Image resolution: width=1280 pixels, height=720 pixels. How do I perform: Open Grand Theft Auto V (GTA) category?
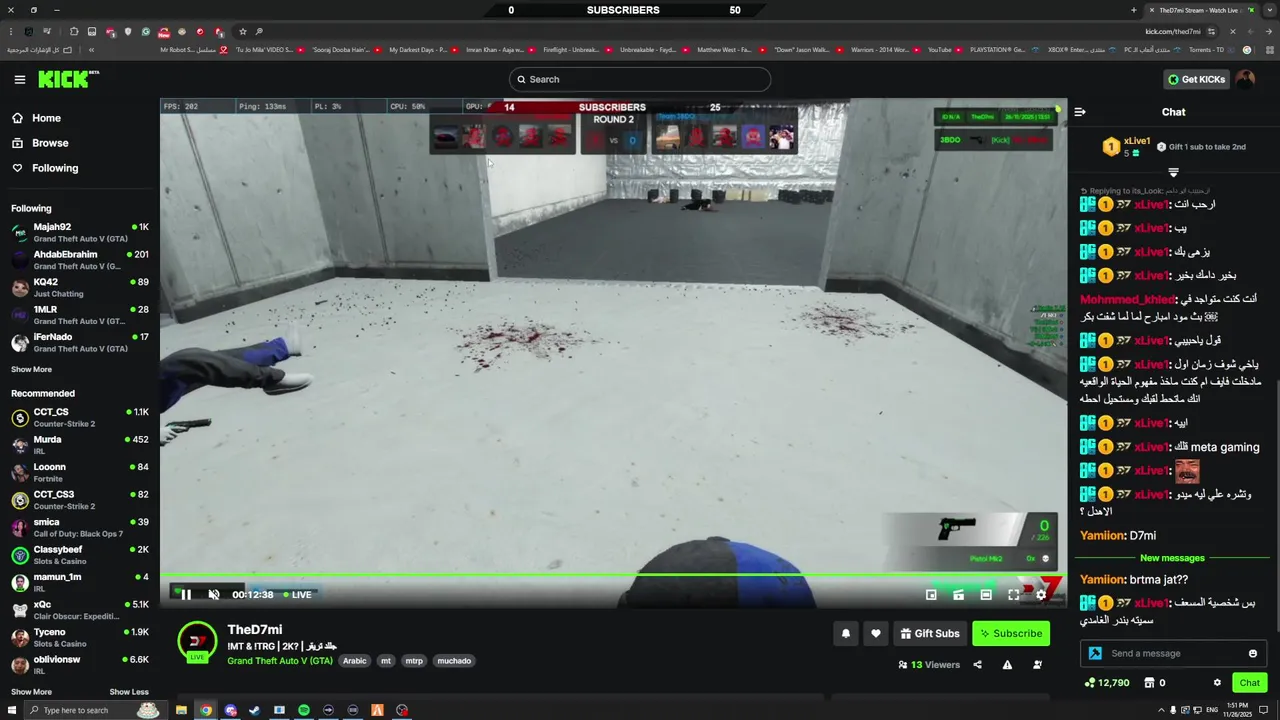tap(280, 661)
